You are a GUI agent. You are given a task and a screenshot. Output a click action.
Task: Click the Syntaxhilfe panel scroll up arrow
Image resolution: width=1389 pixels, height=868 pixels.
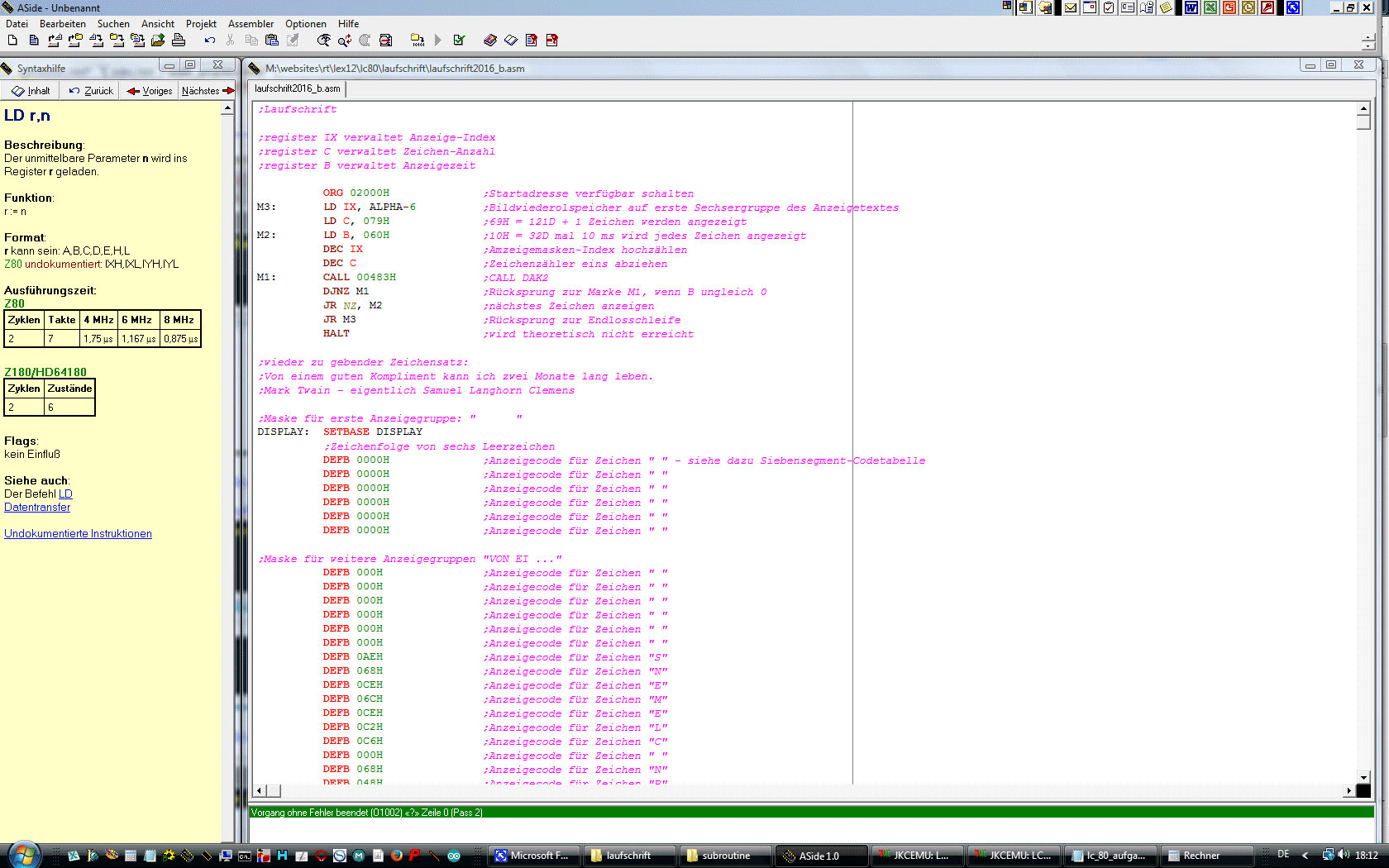(x=227, y=108)
